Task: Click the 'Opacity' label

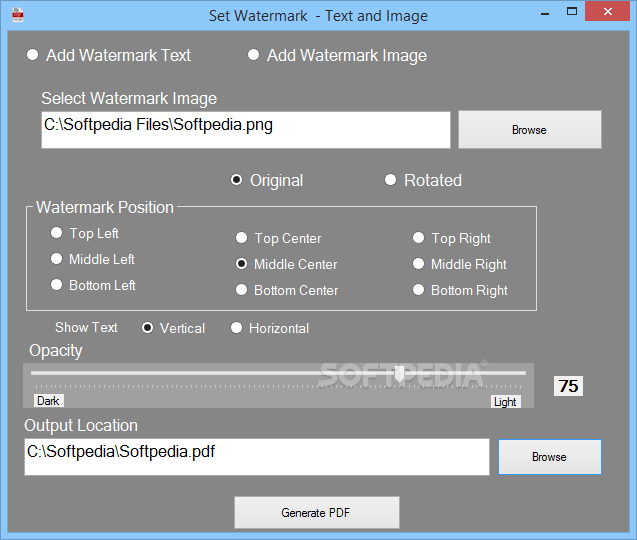Action: 56,351
